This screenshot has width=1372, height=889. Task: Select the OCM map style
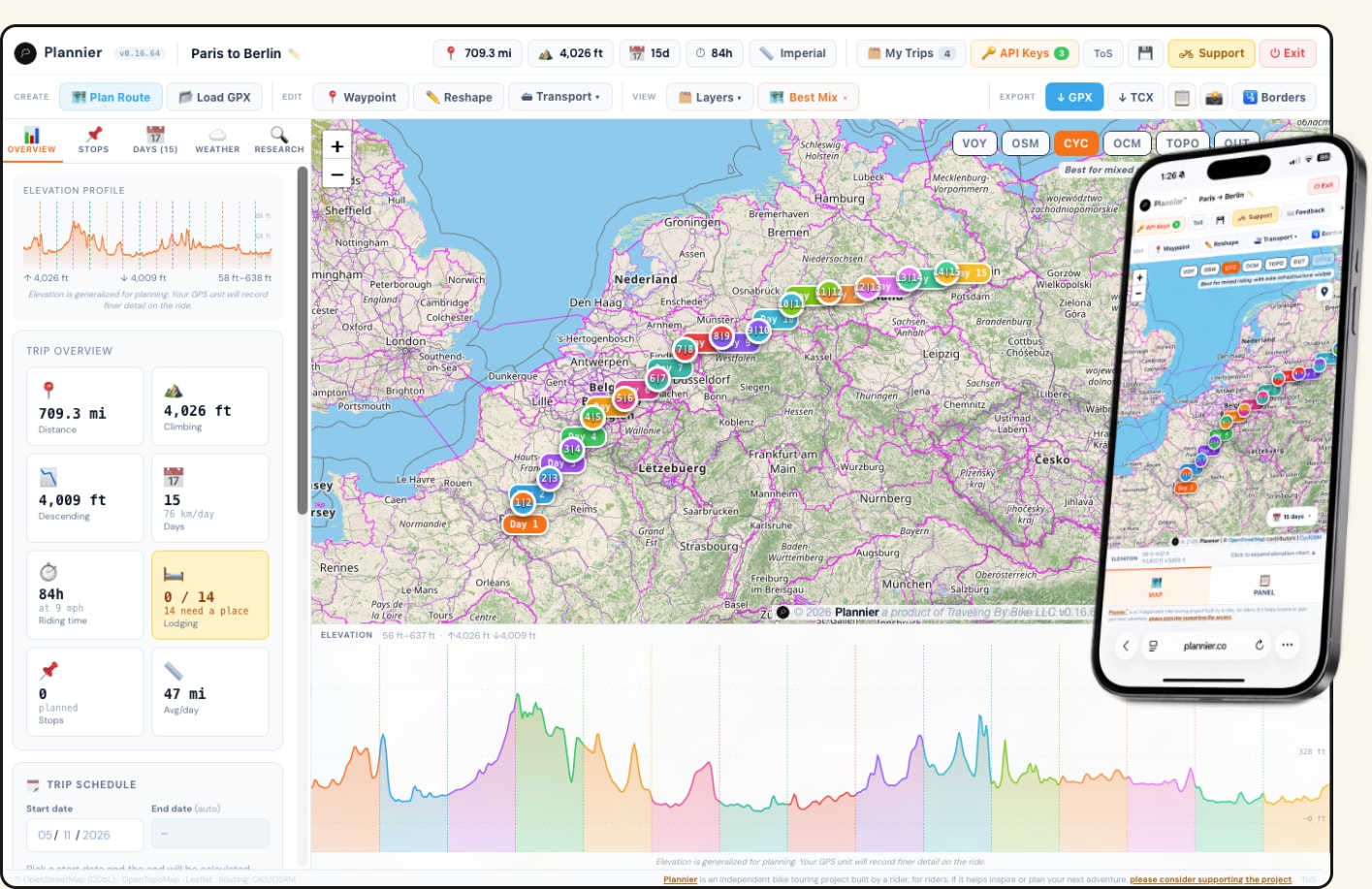1127,143
